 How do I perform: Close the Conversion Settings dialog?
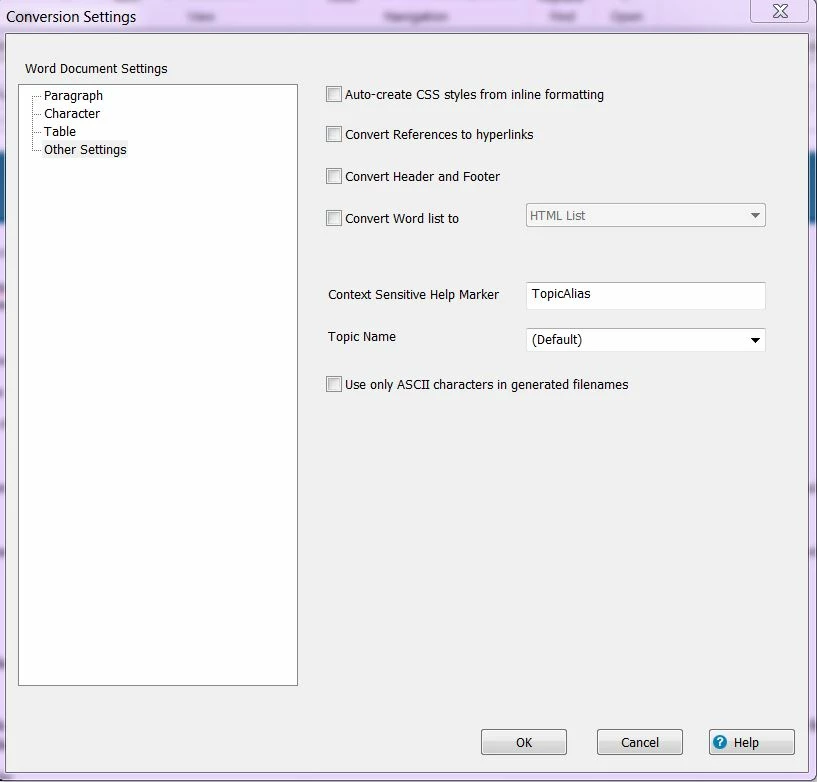tap(779, 11)
